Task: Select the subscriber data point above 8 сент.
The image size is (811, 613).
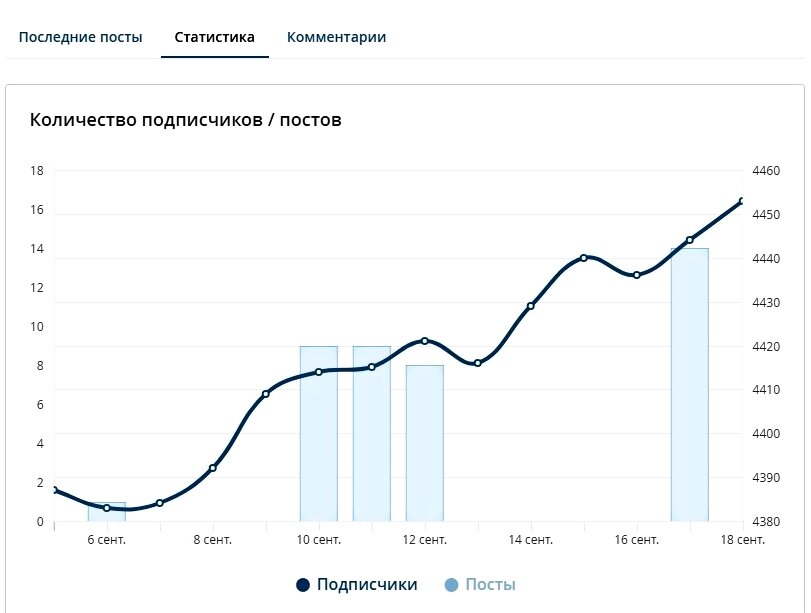Action: point(212,466)
